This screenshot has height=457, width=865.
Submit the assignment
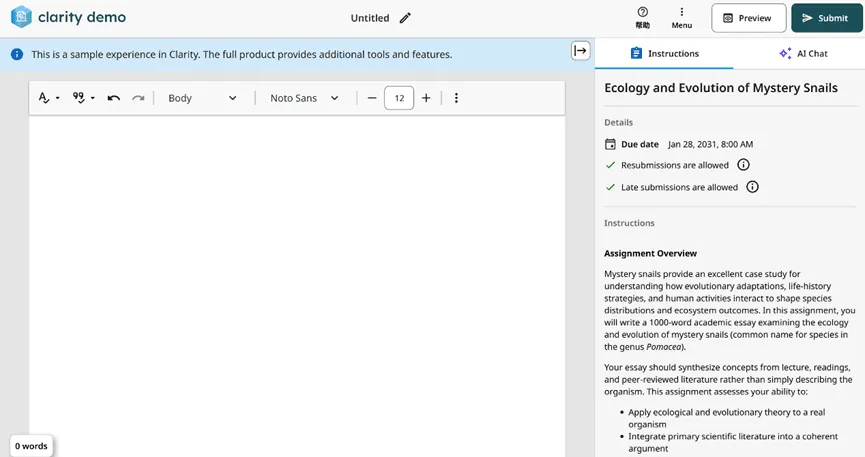(825, 18)
